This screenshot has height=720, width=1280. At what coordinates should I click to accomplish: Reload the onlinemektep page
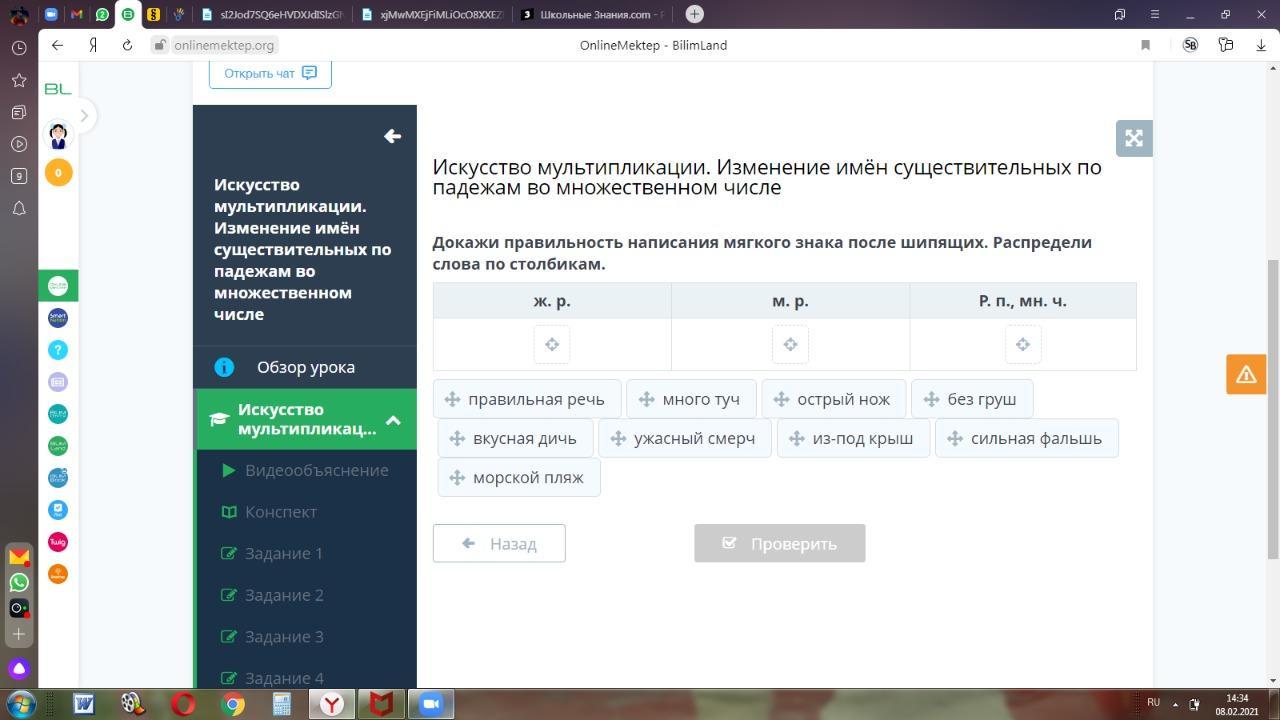(127, 45)
